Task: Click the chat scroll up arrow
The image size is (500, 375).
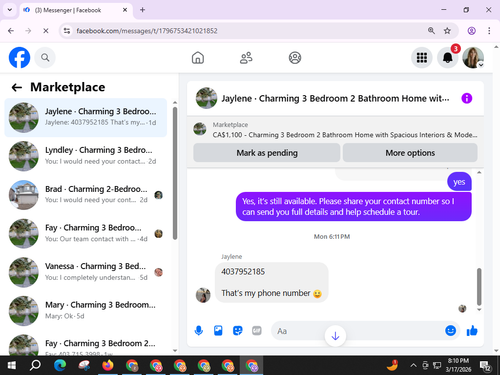Action: coord(479,172)
